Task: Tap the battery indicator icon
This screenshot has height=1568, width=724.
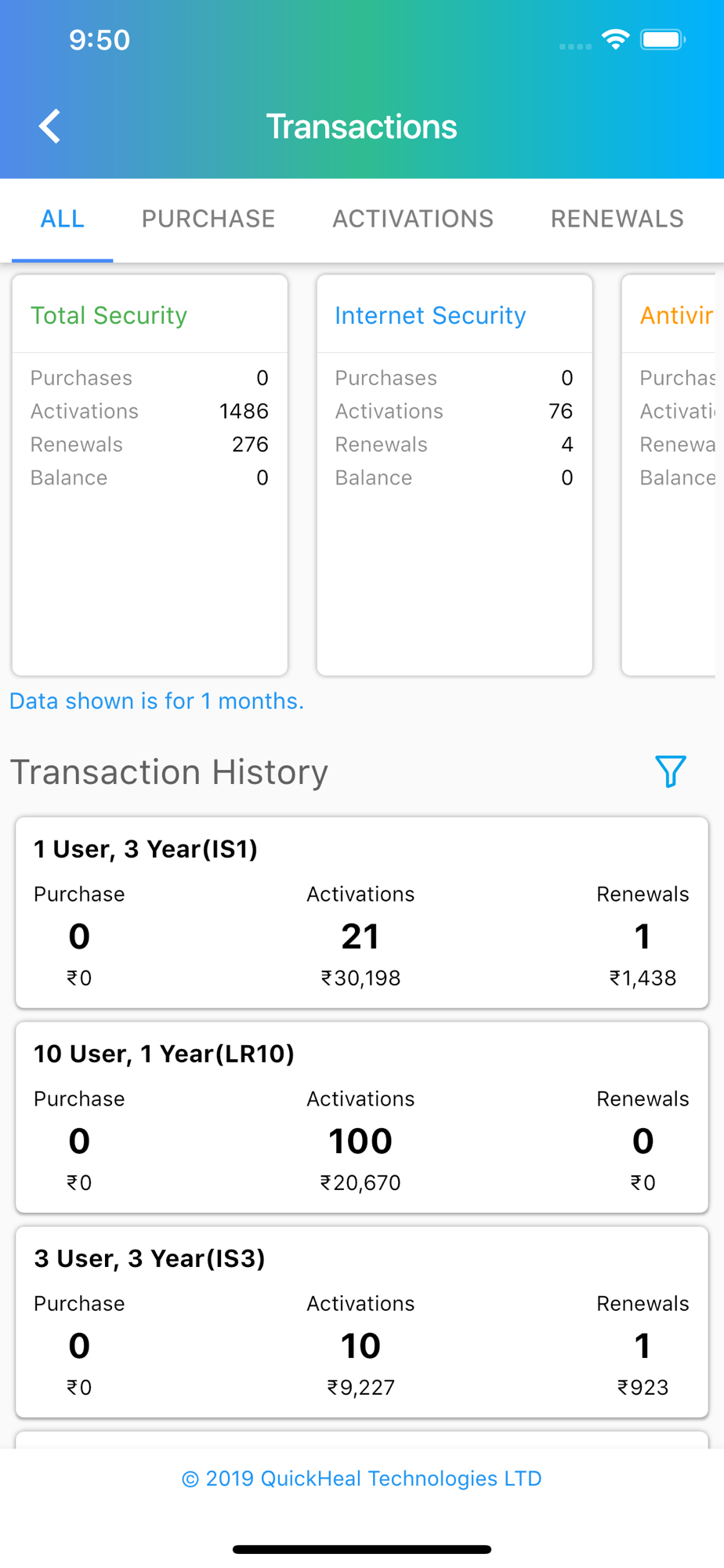Action: coord(662,39)
